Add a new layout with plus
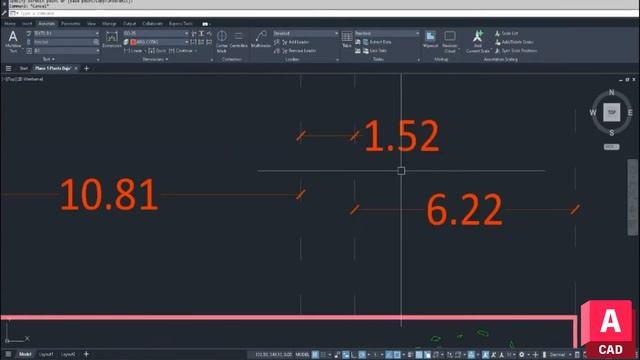 pos(86,354)
